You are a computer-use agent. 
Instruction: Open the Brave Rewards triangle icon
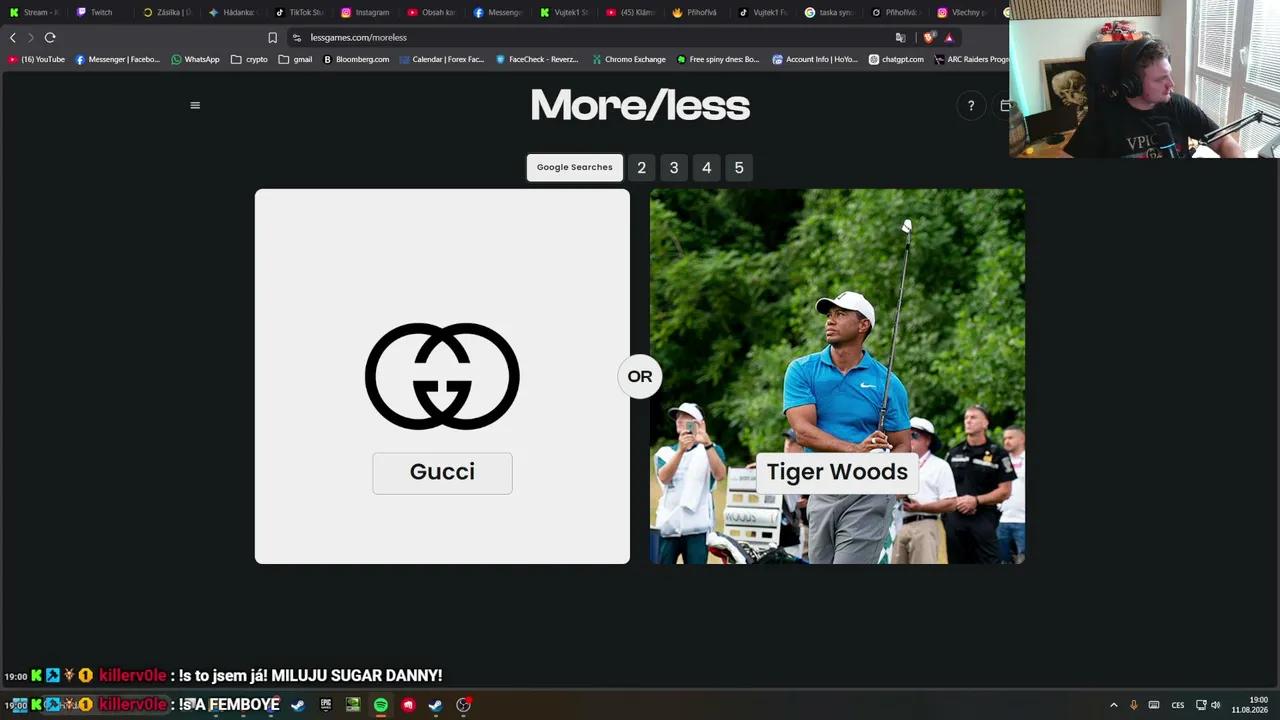[x=949, y=37]
